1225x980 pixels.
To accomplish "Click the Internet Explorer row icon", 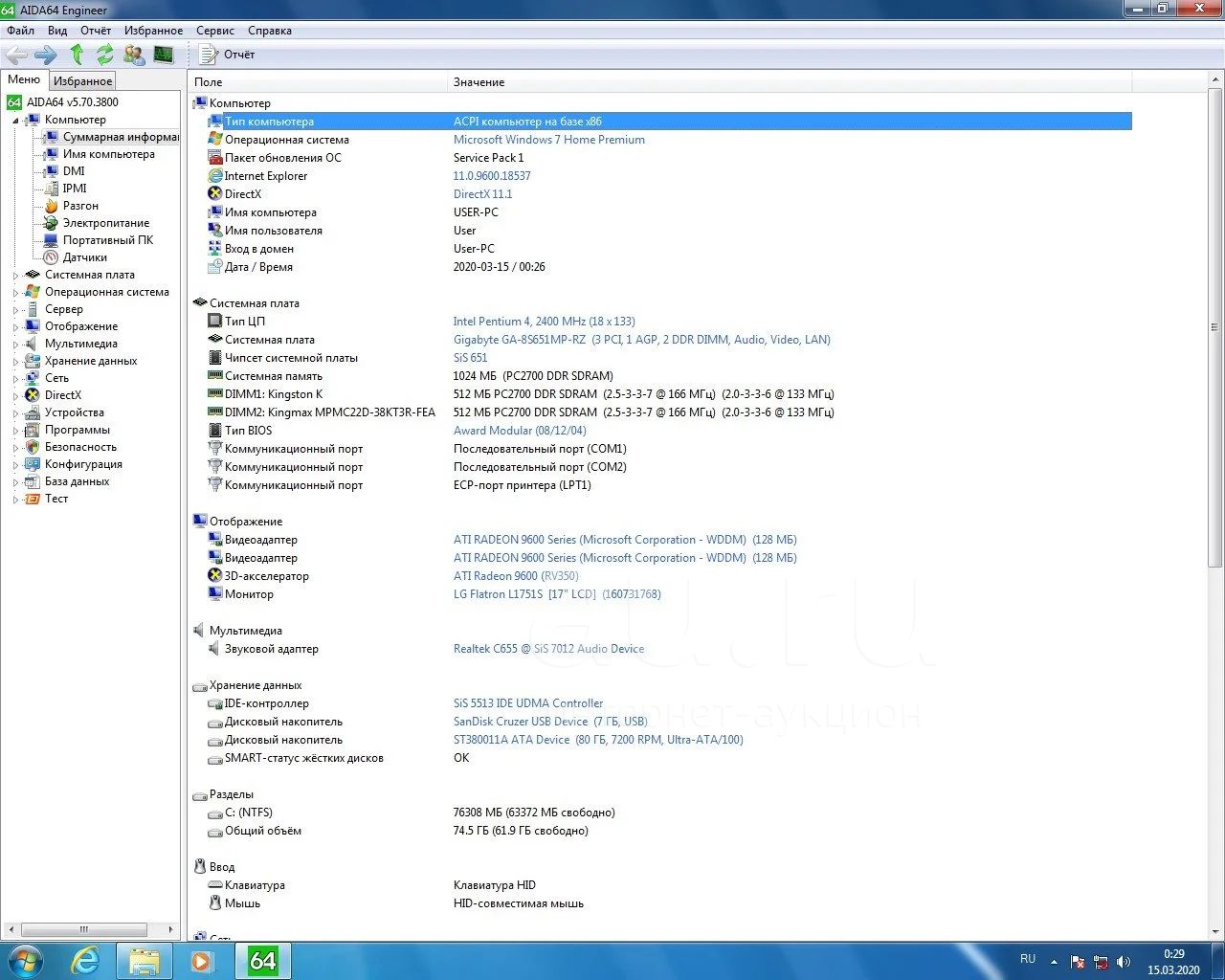I will point(215,176).
